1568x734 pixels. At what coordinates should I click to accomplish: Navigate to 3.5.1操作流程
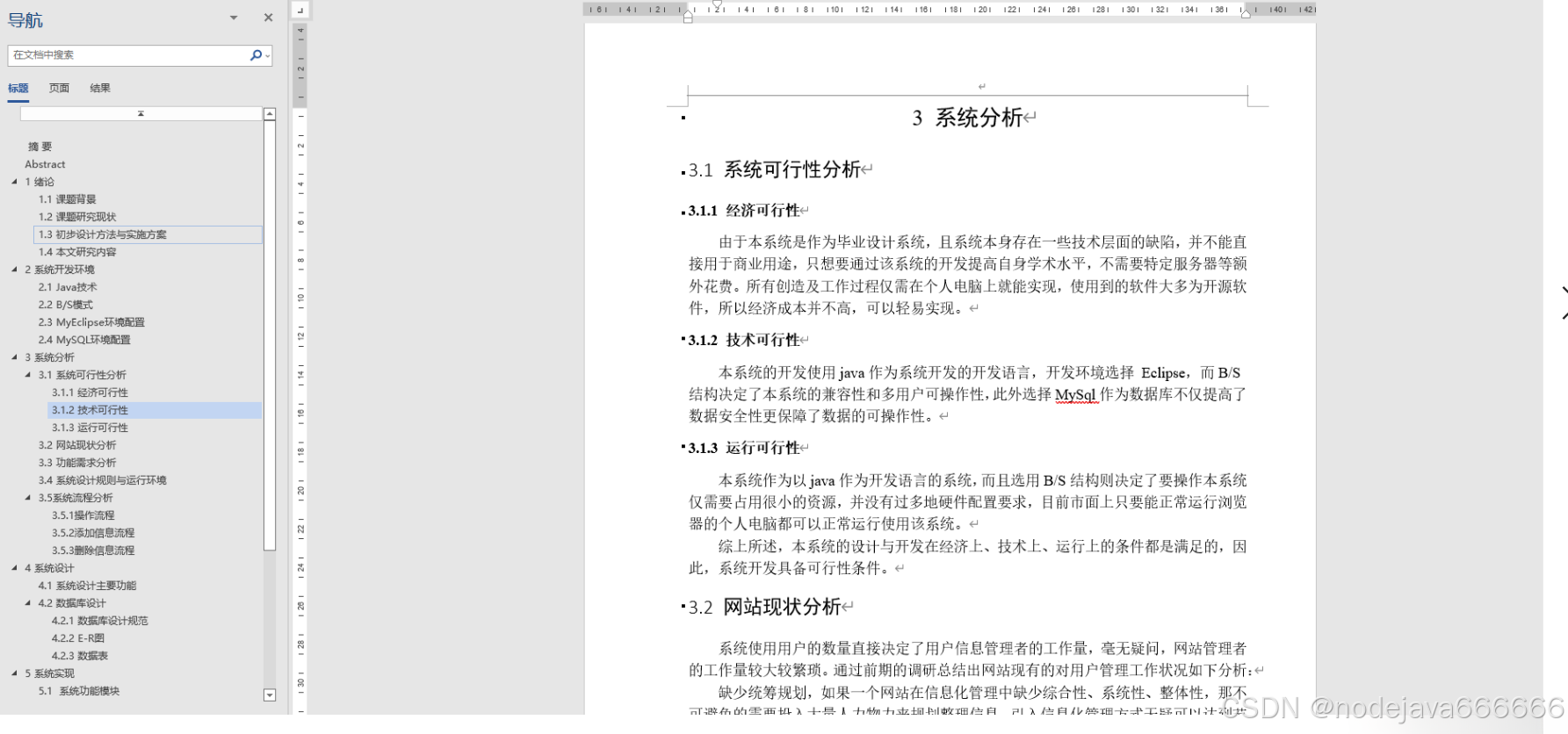83,515
